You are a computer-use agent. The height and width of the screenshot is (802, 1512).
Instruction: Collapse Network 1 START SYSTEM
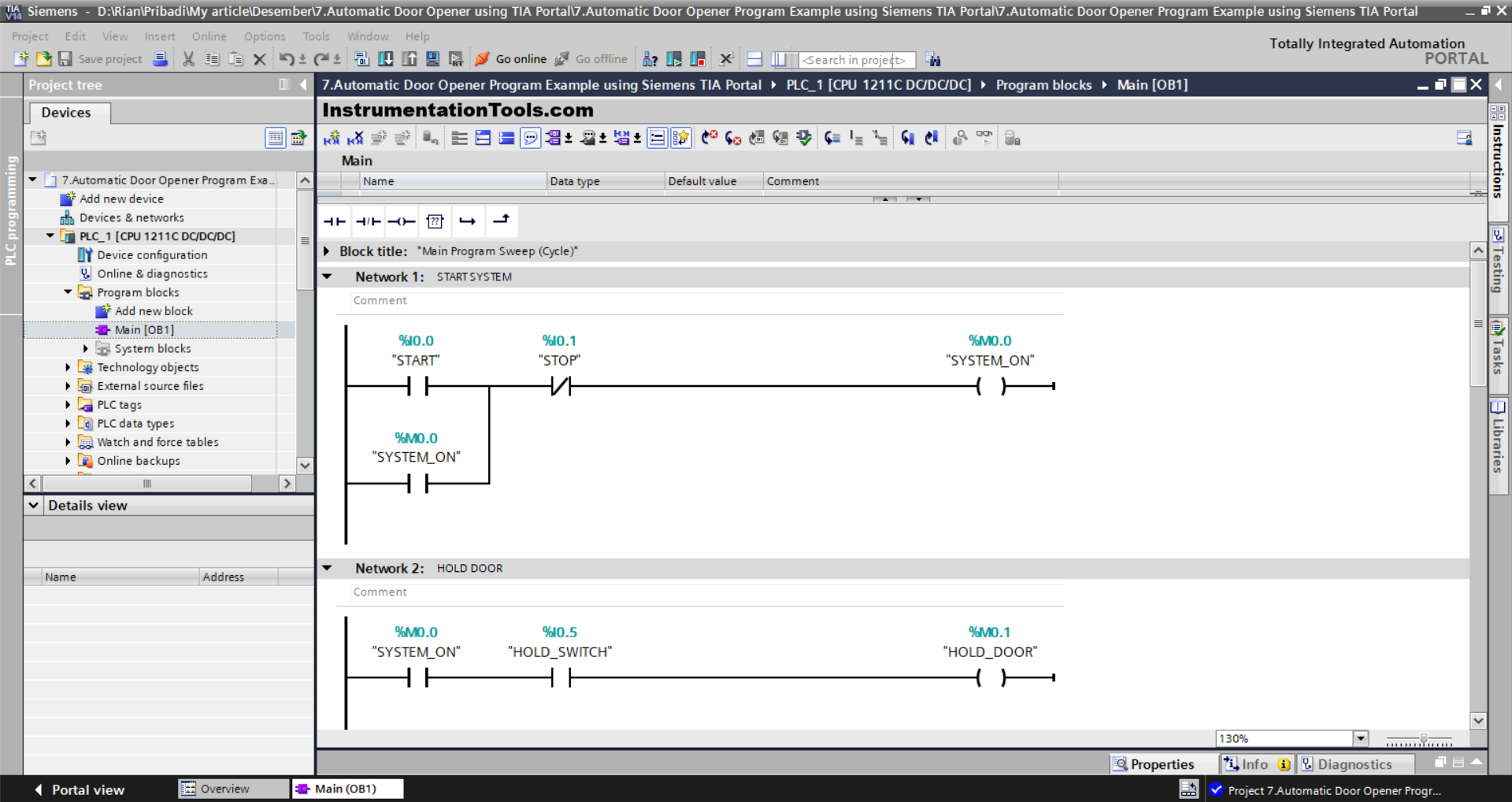pos(327,277)
